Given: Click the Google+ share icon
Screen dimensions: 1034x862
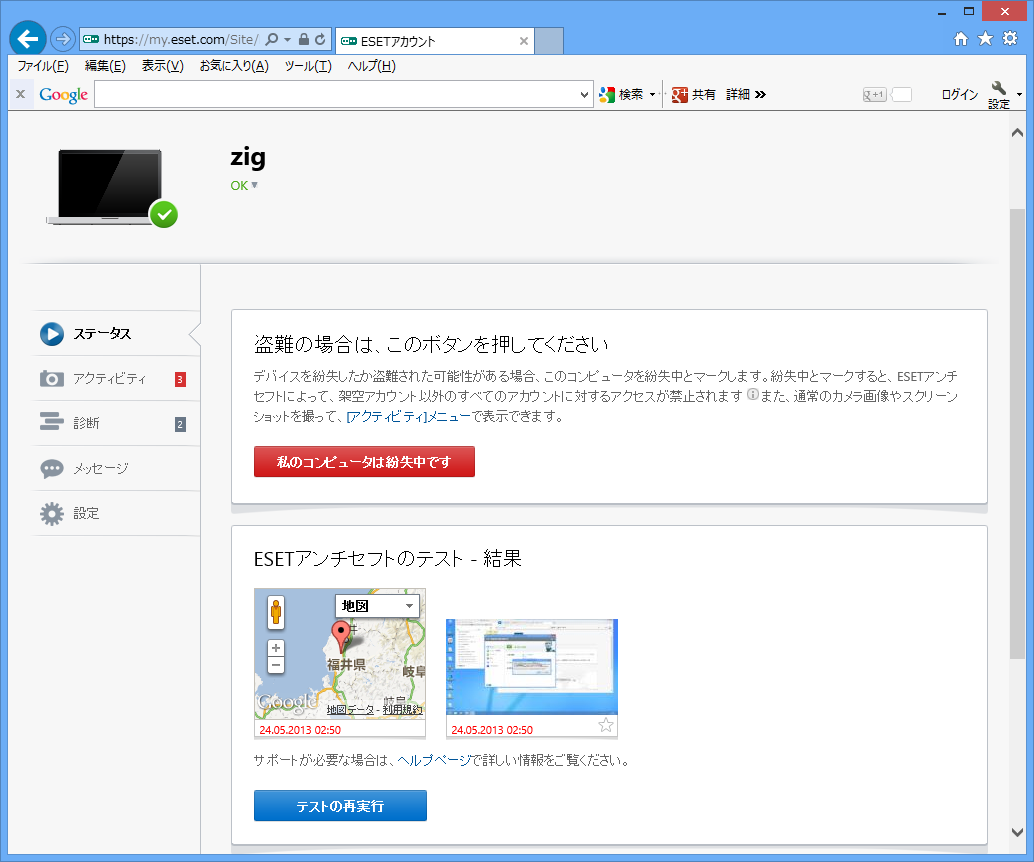Looking at the screenshot, I should (x=680, y=95).
